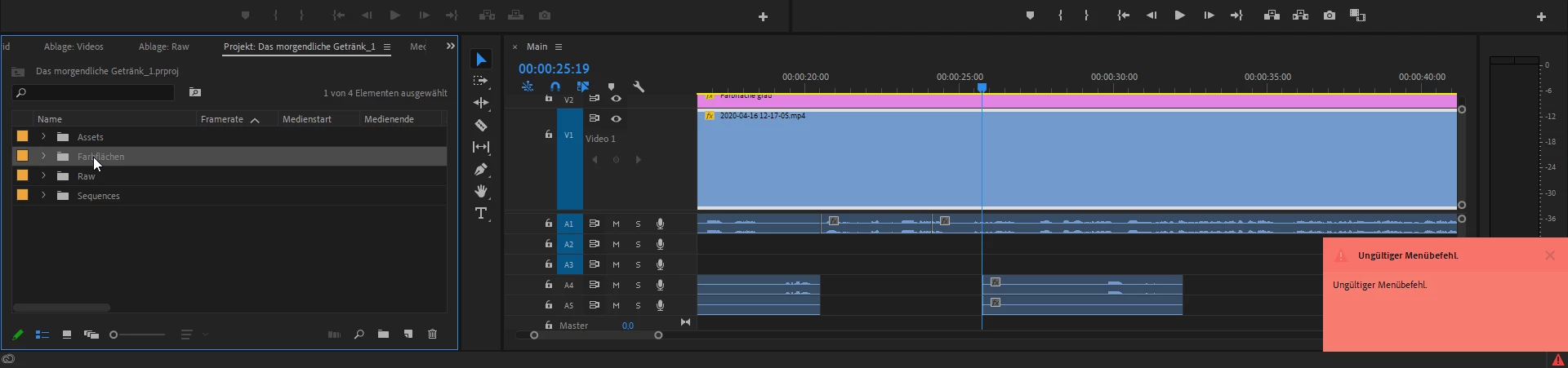Open timeline display settings wrench
This screenshot has height=368, width=1568.
click(x=639, y=86)
